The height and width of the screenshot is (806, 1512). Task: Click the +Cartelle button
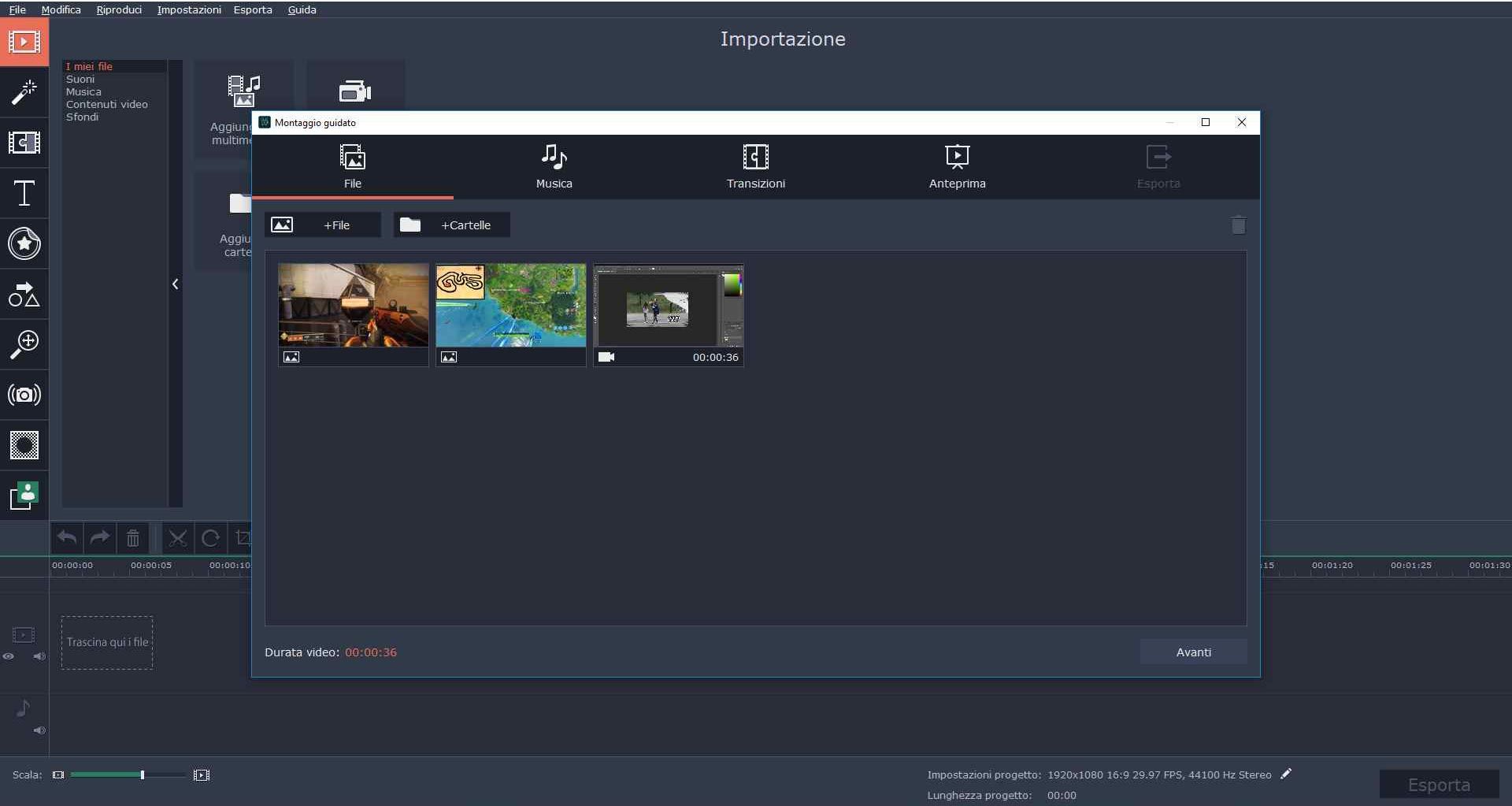pyautogui.click(x=451, y=225)
